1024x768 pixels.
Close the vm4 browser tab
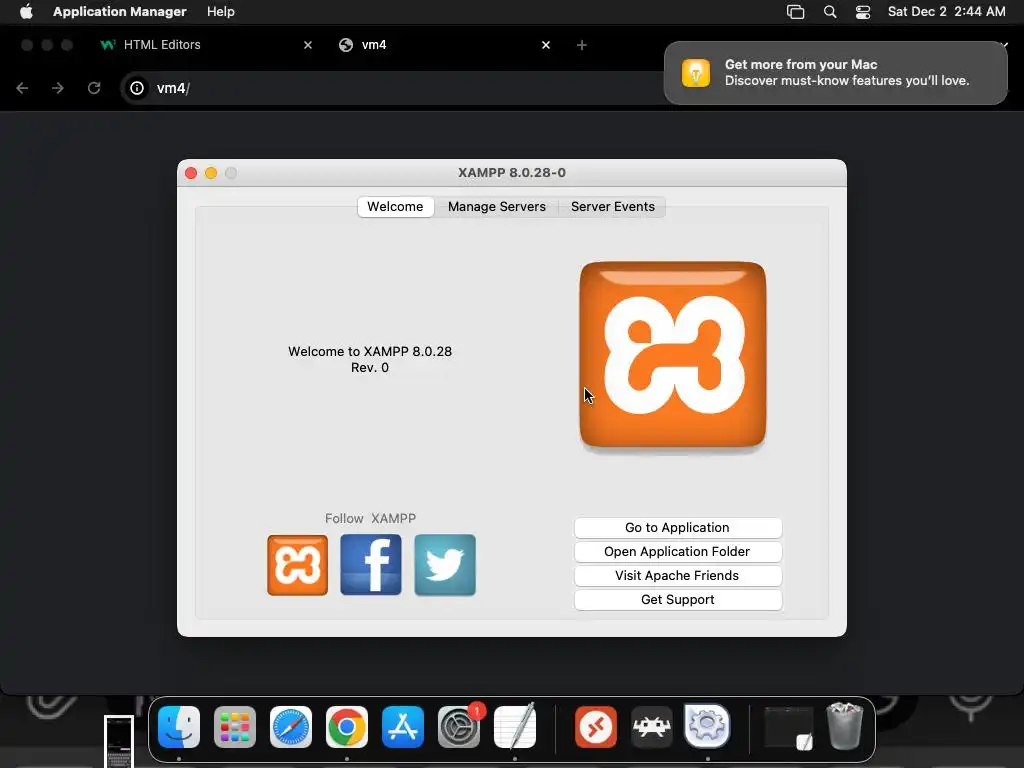point(546,45)
